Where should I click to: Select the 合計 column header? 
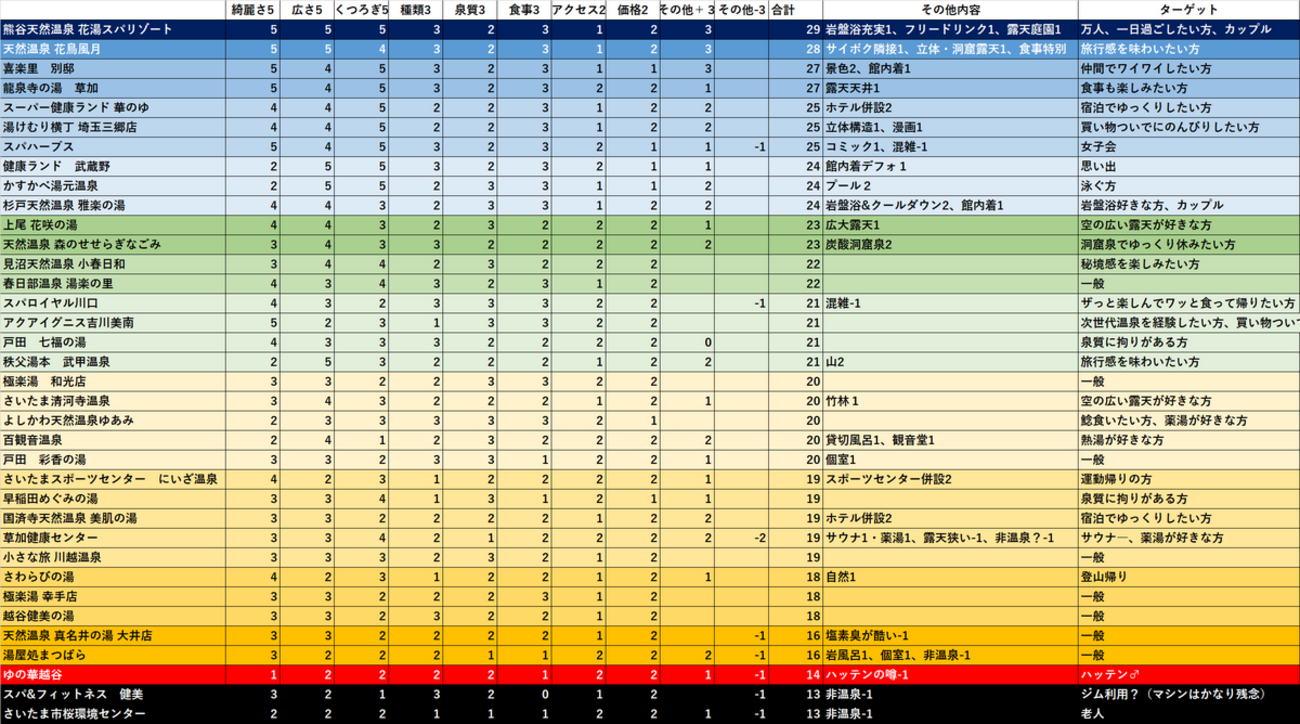796,10
